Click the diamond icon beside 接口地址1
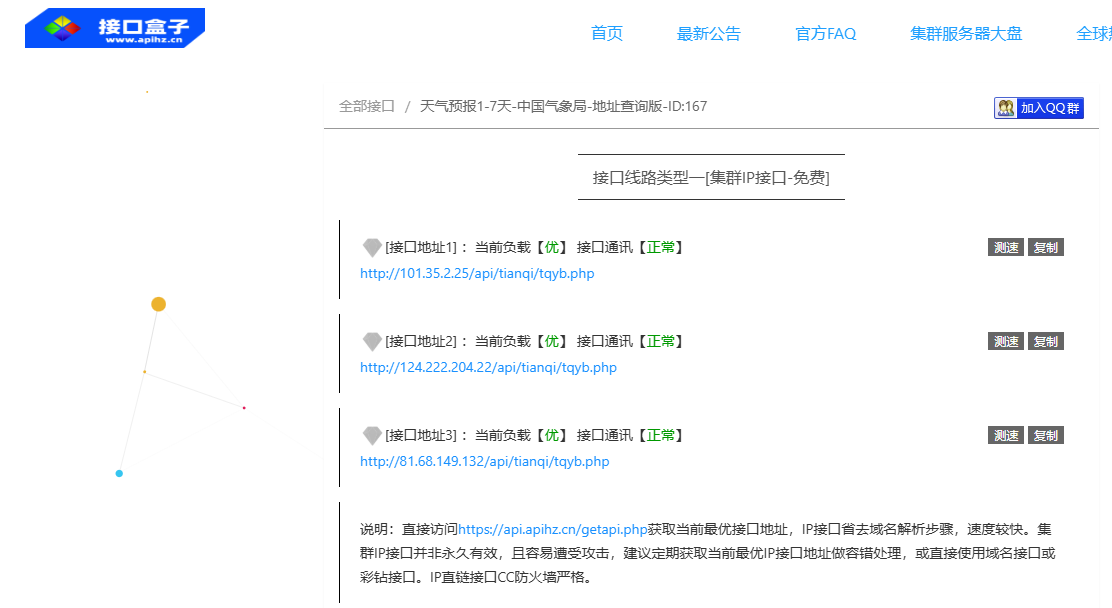Screen dimensions: 1112x608 [372, 248]
